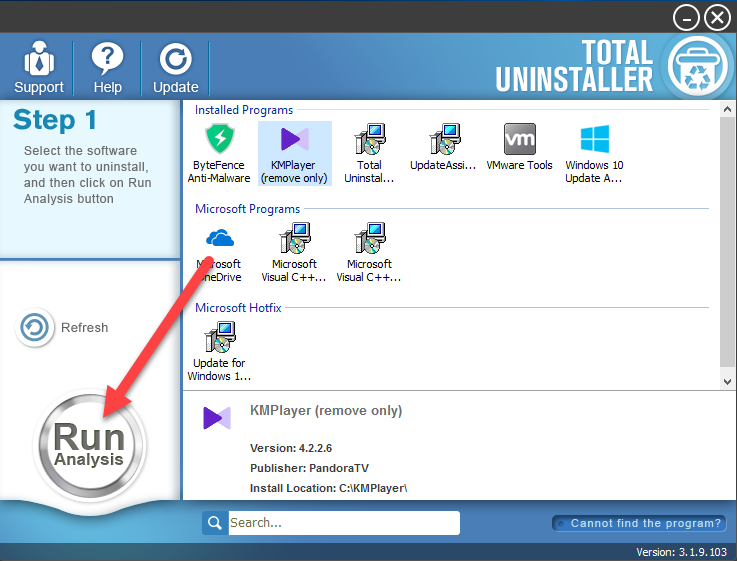
Task: Select the first Microsoft Visual C++ entry
Action: (x=294, y=253)
